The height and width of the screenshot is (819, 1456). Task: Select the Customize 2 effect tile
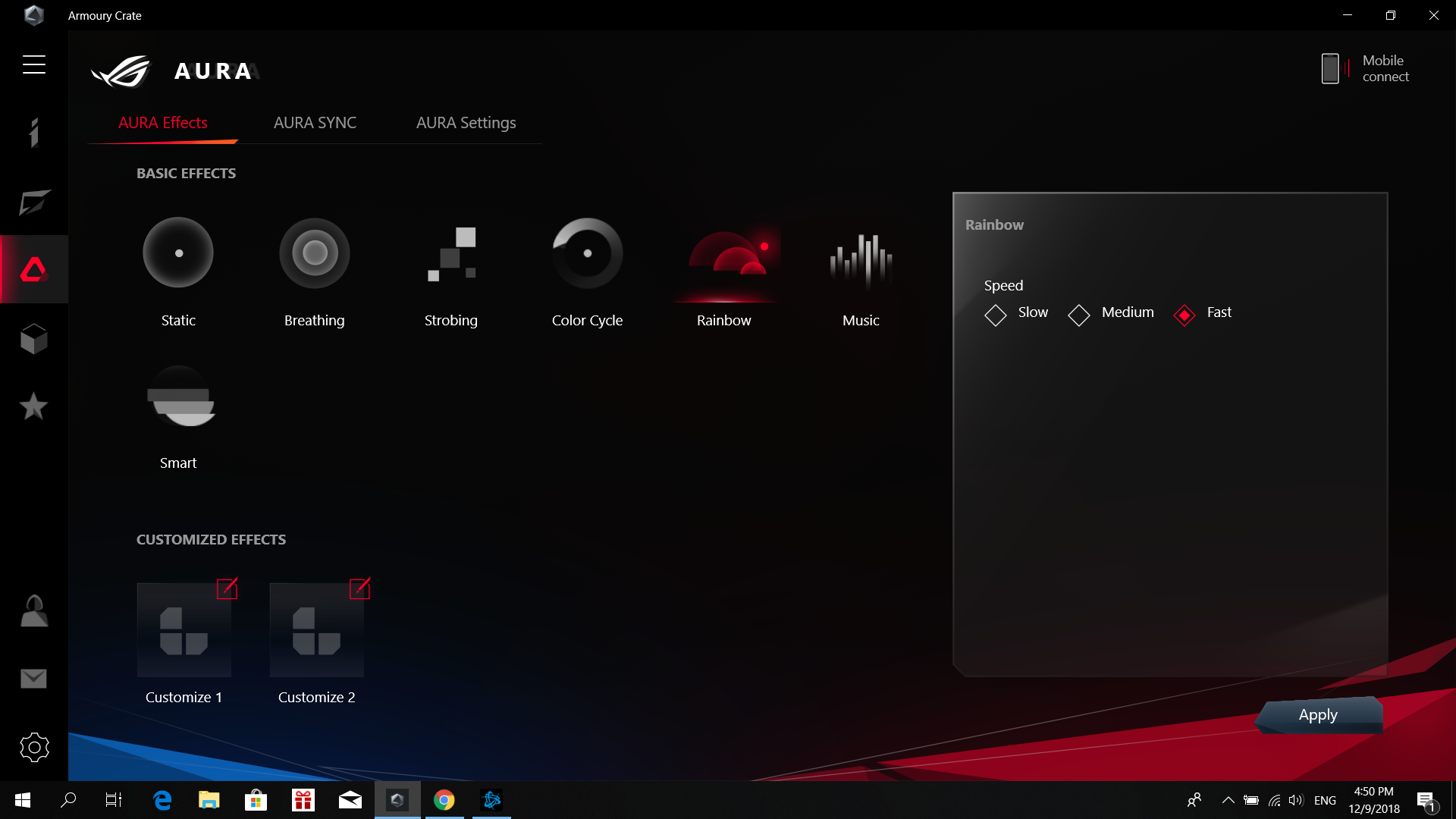point(317,630)
